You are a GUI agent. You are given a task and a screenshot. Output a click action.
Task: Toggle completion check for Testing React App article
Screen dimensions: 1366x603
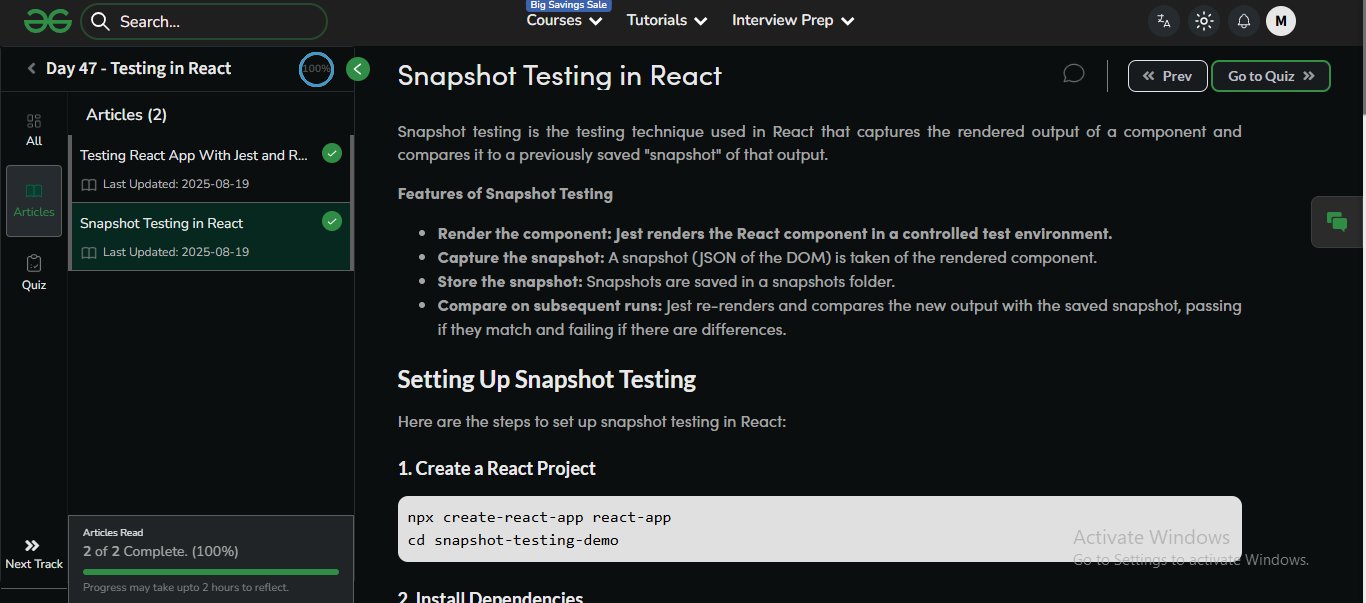pyautogui.click(x=332, y=154)
